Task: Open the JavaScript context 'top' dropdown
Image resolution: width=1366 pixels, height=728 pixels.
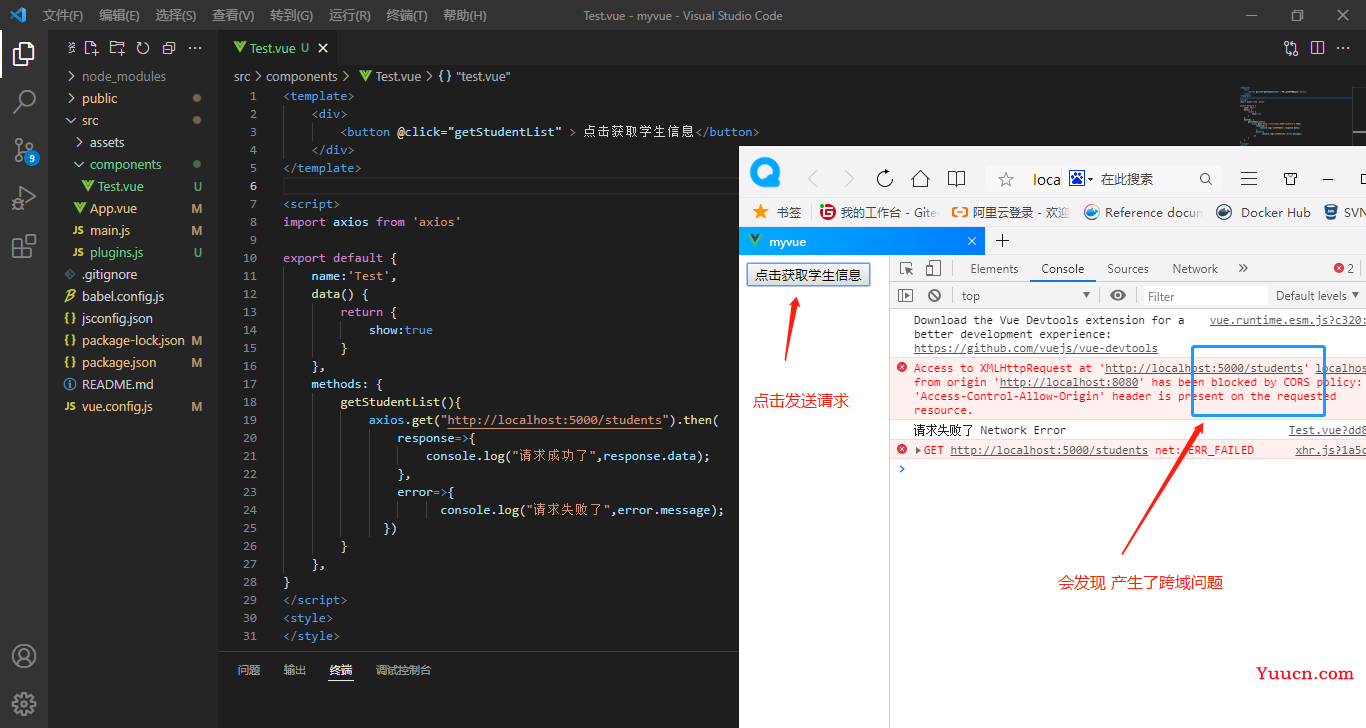Action: pos(1025,296)
